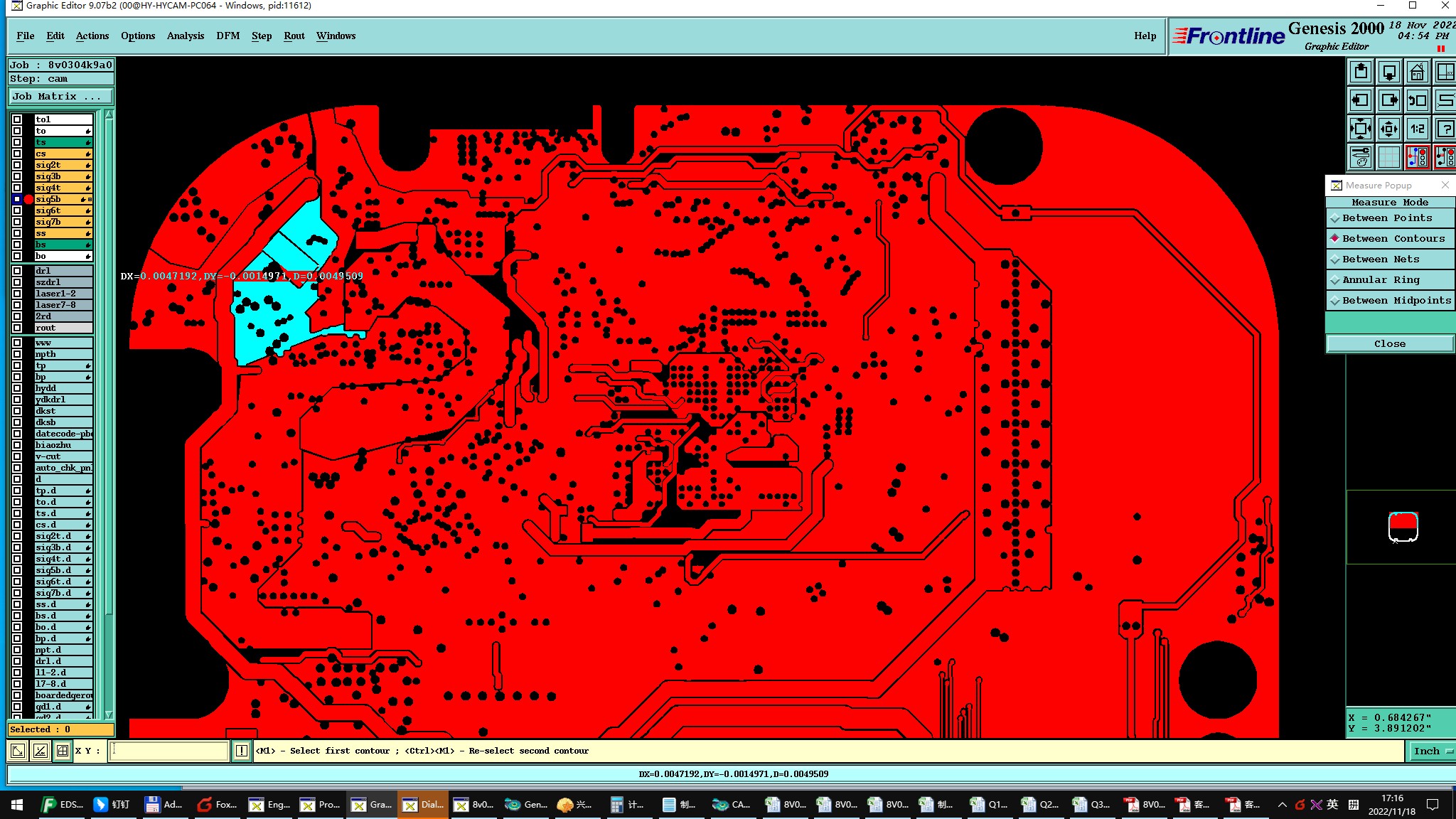Open the DFM menu
1456x819 pixels.
click(x=227, y=36)
